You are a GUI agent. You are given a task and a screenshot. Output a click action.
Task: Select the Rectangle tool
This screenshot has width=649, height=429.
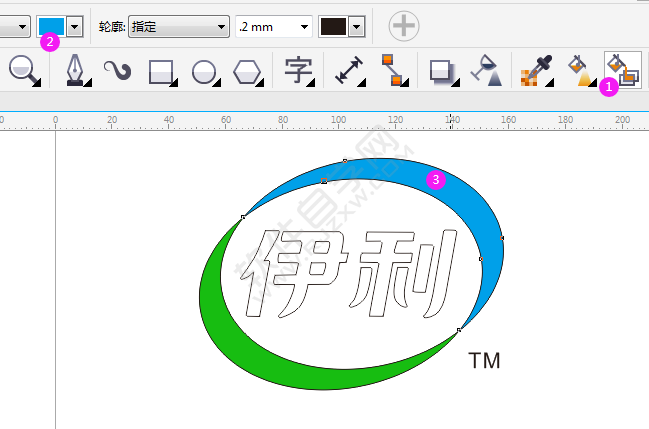click(162, 72)
